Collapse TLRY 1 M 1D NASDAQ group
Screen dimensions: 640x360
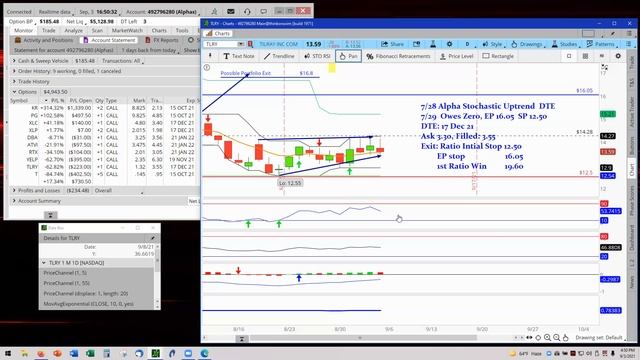[44, 263]
